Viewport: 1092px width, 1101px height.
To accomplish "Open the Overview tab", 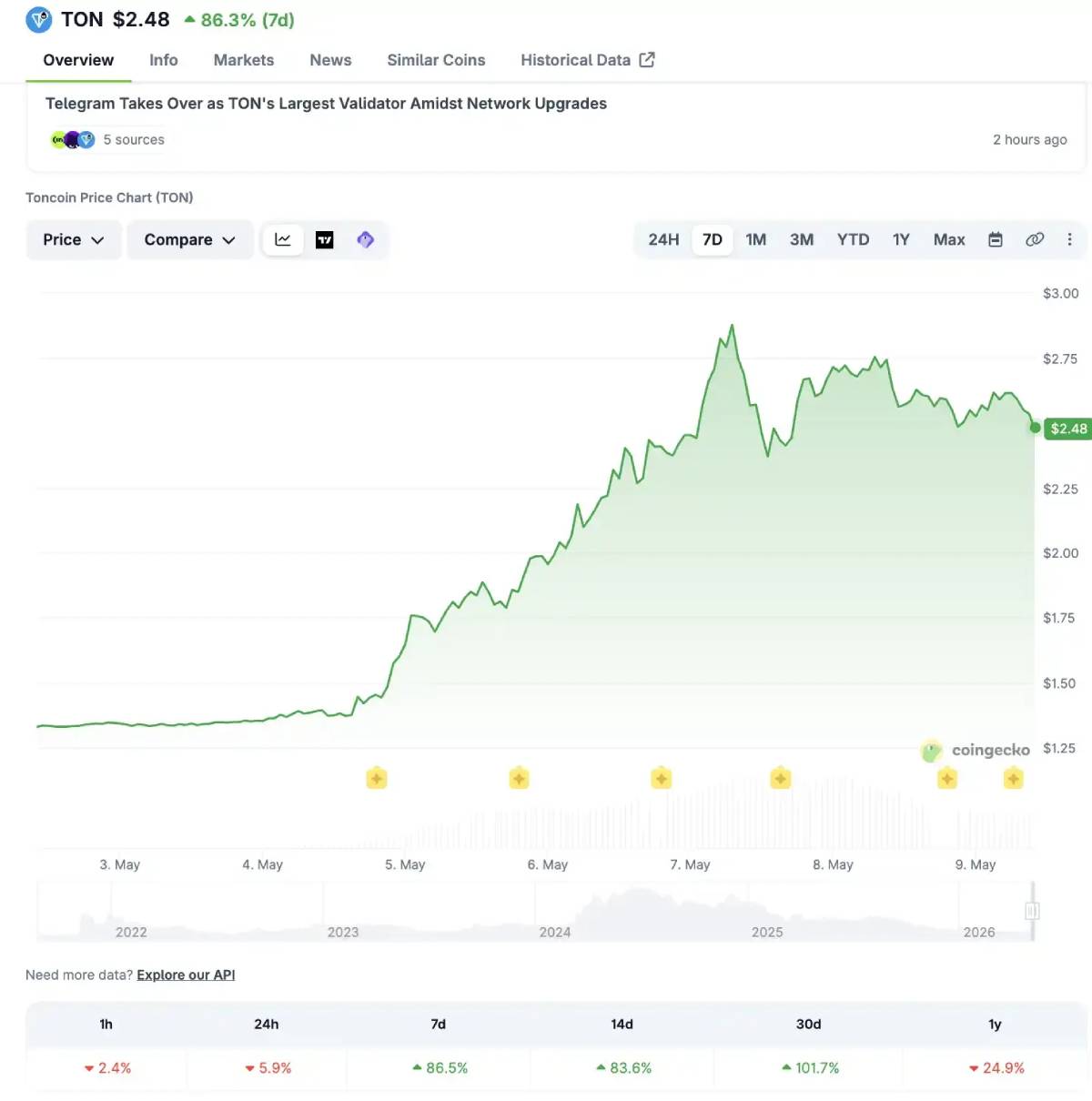I will click(x=78, y=60).
